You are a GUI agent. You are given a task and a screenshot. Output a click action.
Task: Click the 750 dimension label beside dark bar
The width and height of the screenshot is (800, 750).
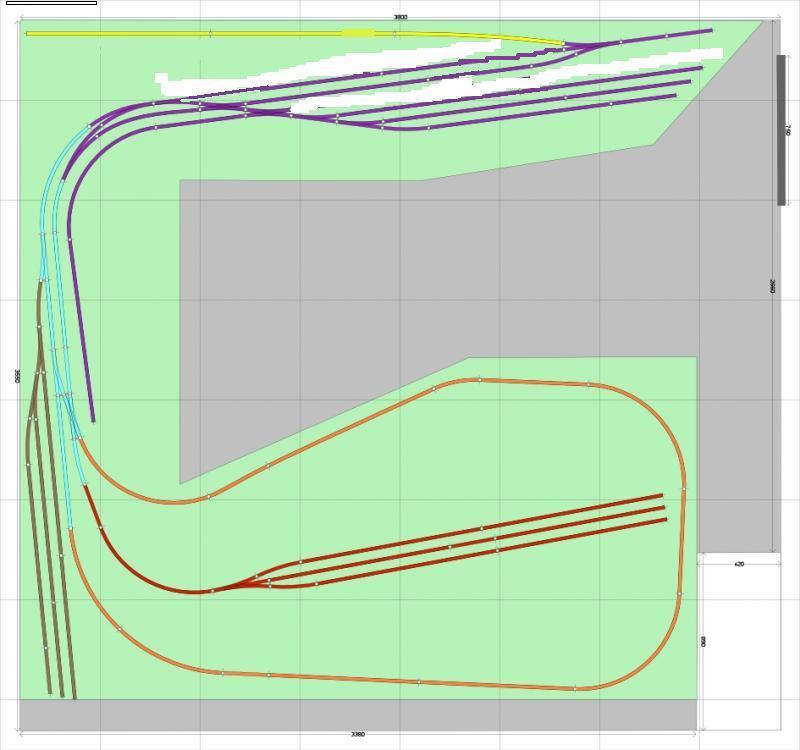click(789, 130)
